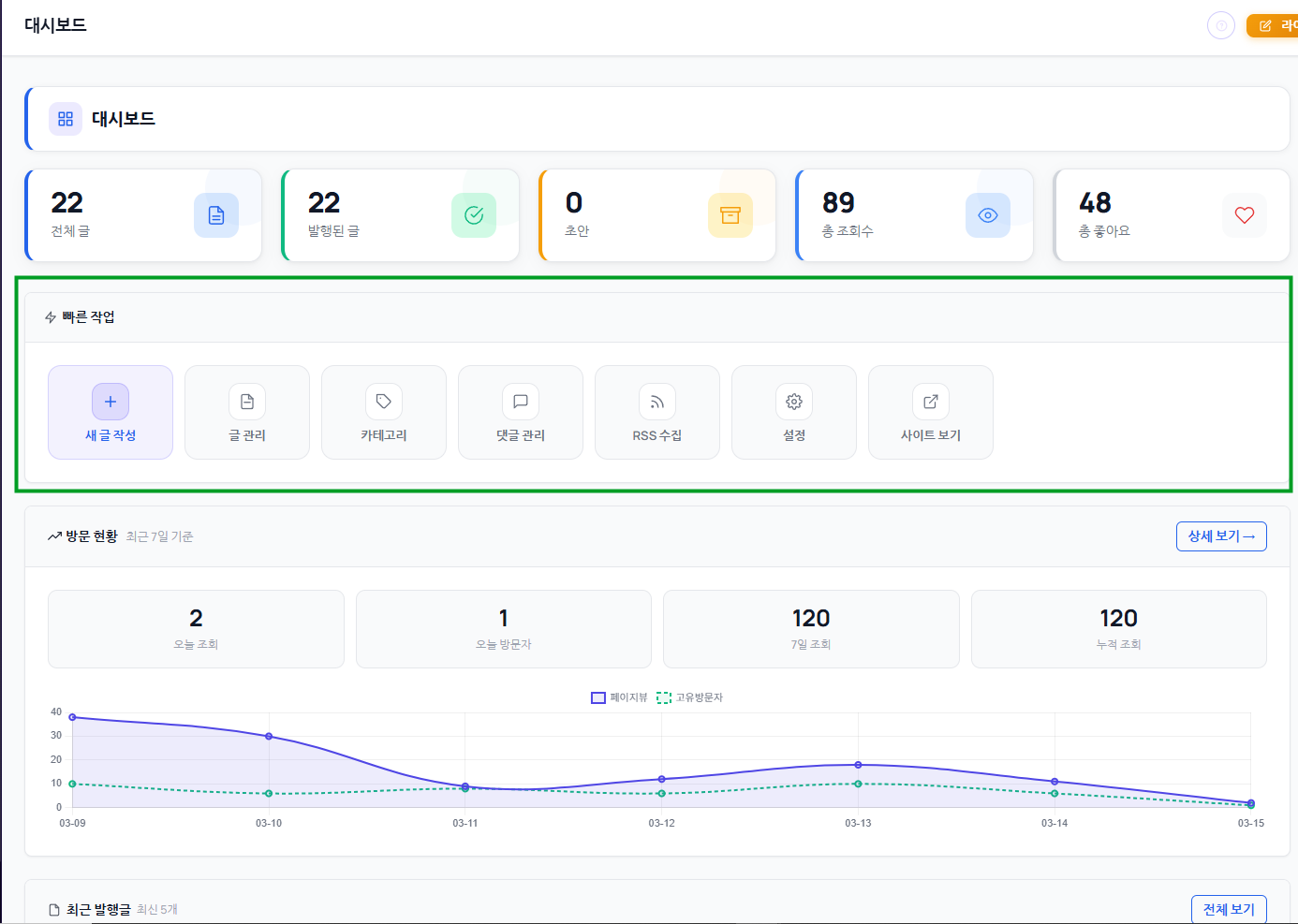The width and height of the screenshot is (1298, 924).
Task: Open the RSS 수집 feed icon
Action: coord(657,402)
